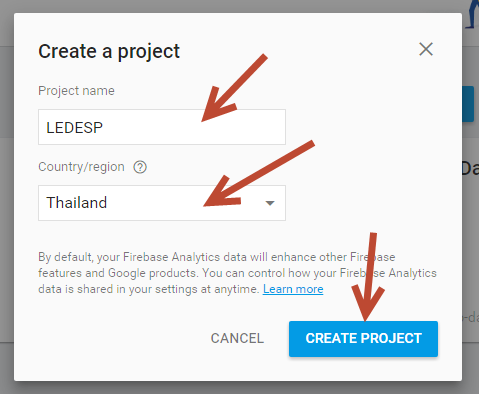Click the blue CREATE PROJECT button
The image size is (479, 394).
[x=363, y=339]
